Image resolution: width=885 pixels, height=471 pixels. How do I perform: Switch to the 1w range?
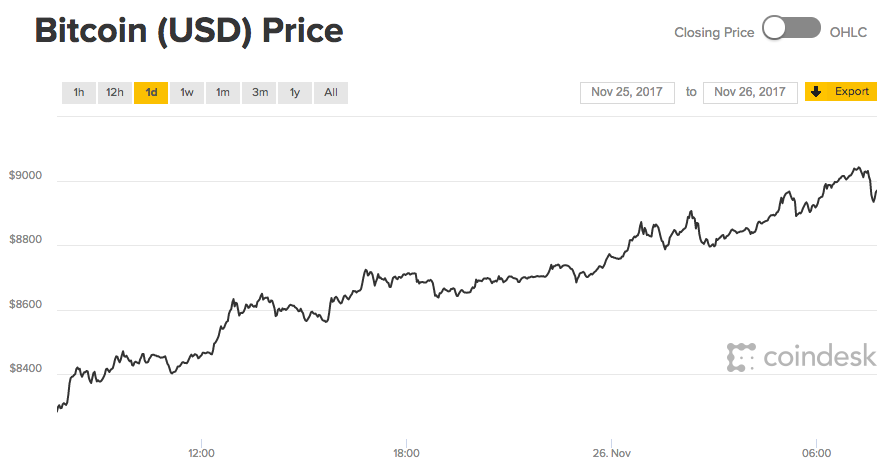point(187,93)
